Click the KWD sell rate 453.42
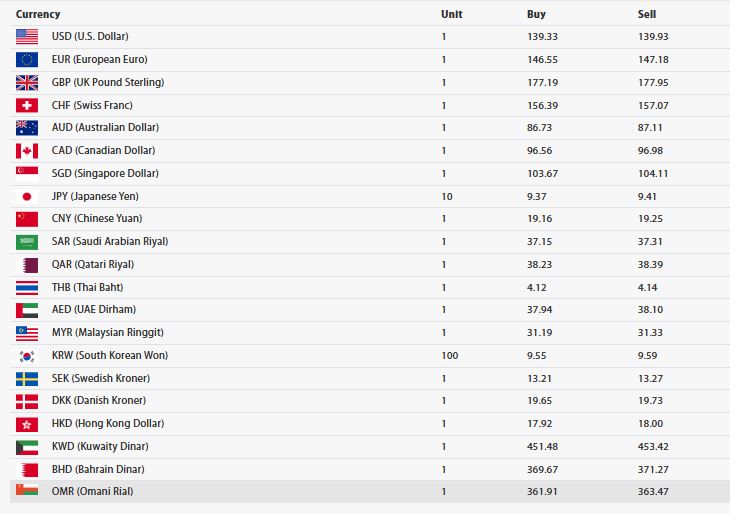 (653, 446)
